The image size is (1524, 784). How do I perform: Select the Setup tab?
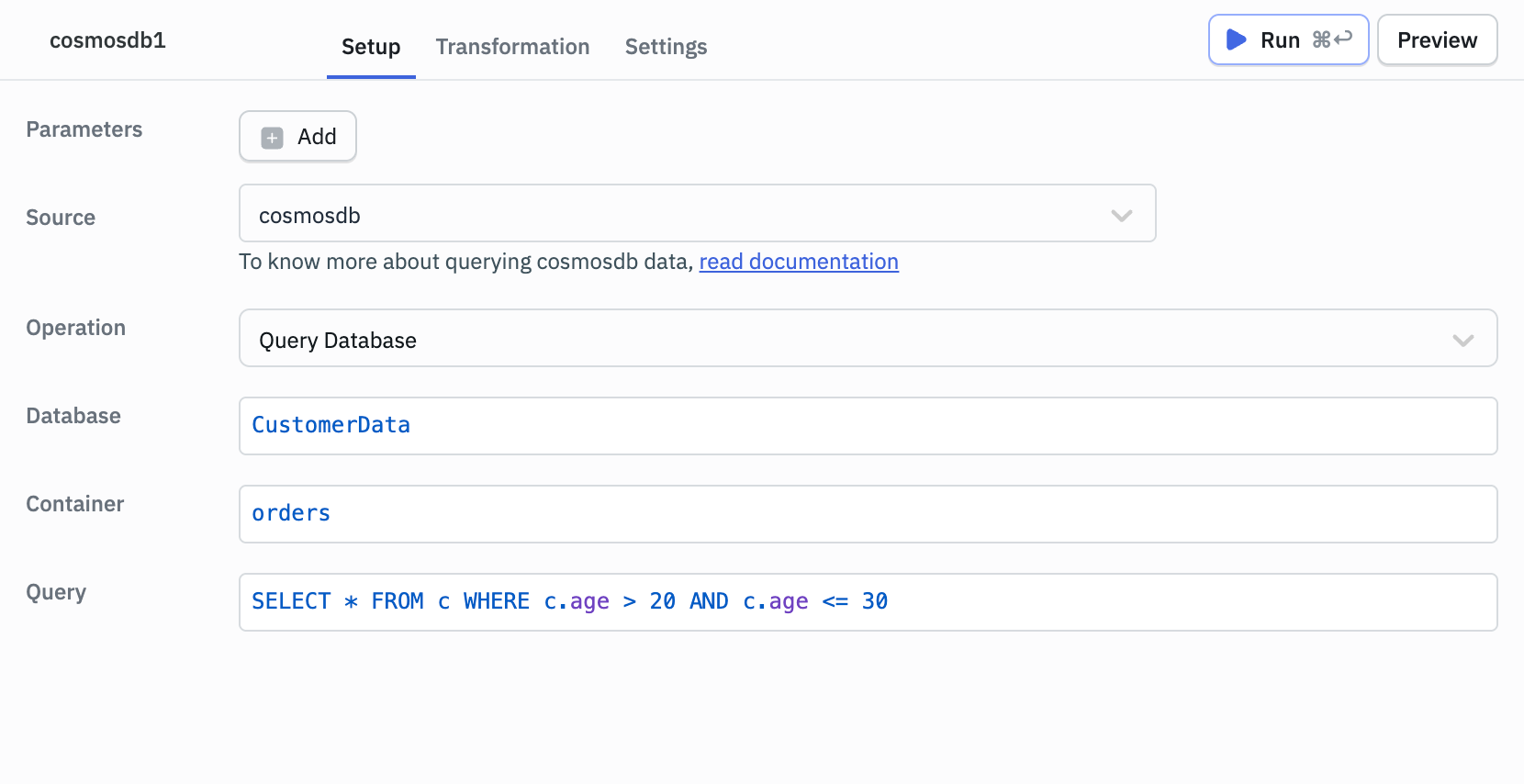tap(371, 47)
